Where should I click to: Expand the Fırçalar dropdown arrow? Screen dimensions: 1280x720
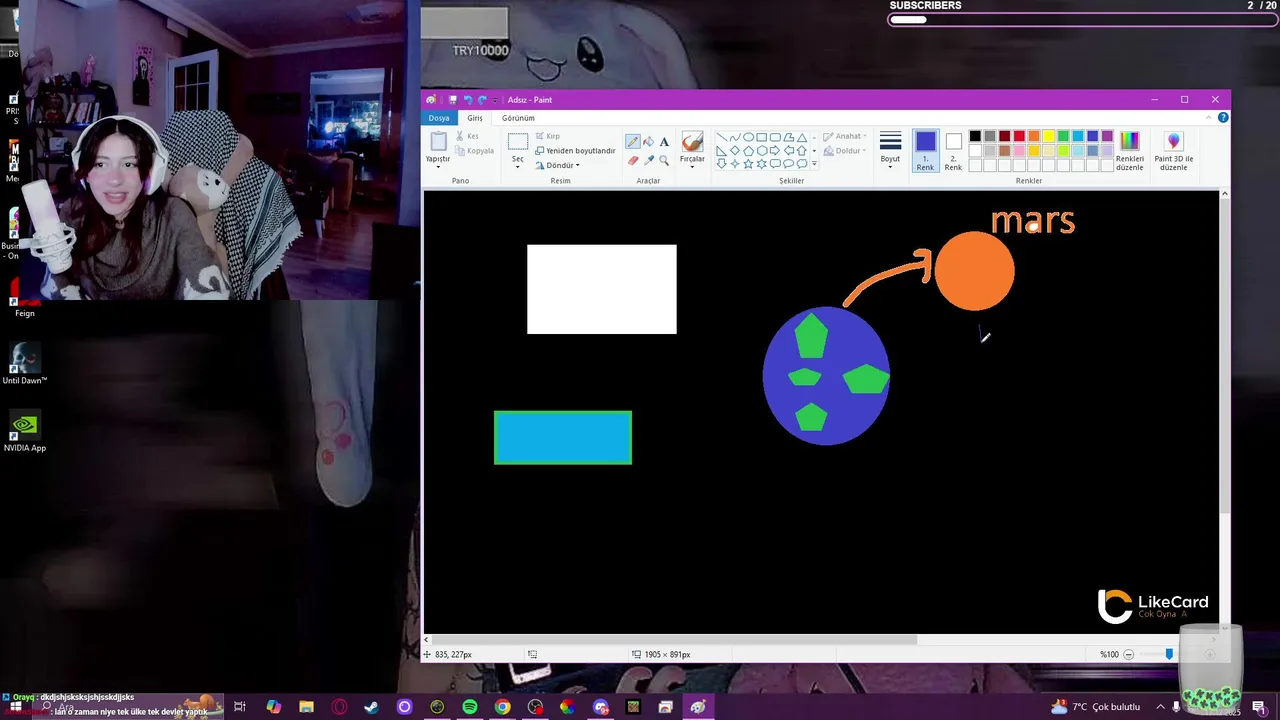(x=692, y=167)
